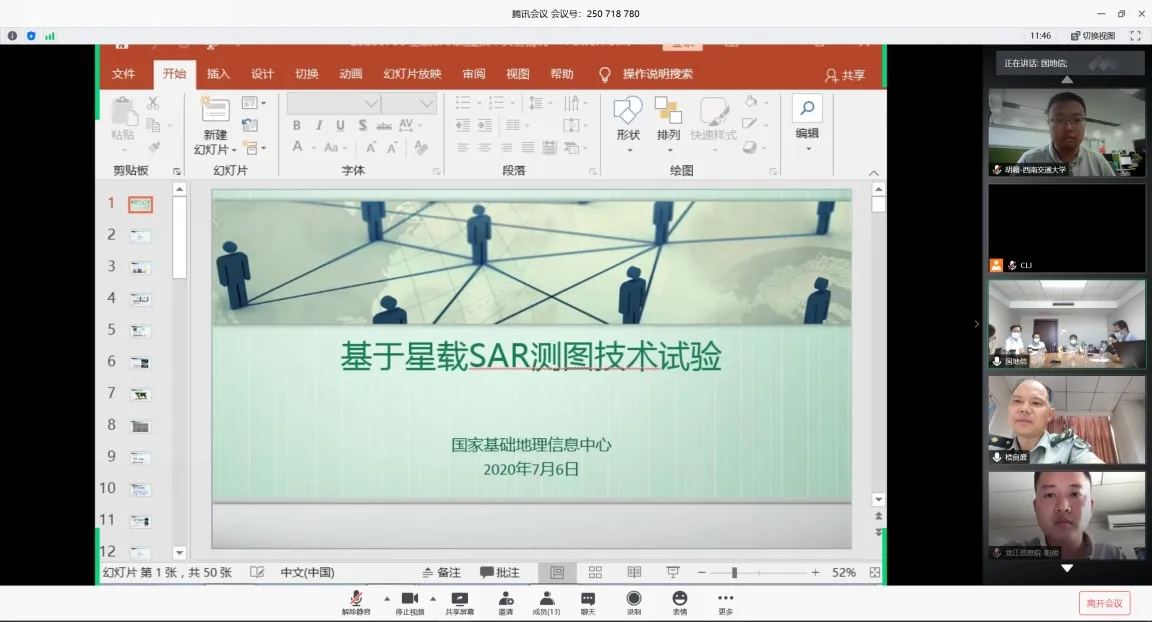The image size is (1152, 622).
Task: Switch to slide sorter view in status bar
Action: 595,572
